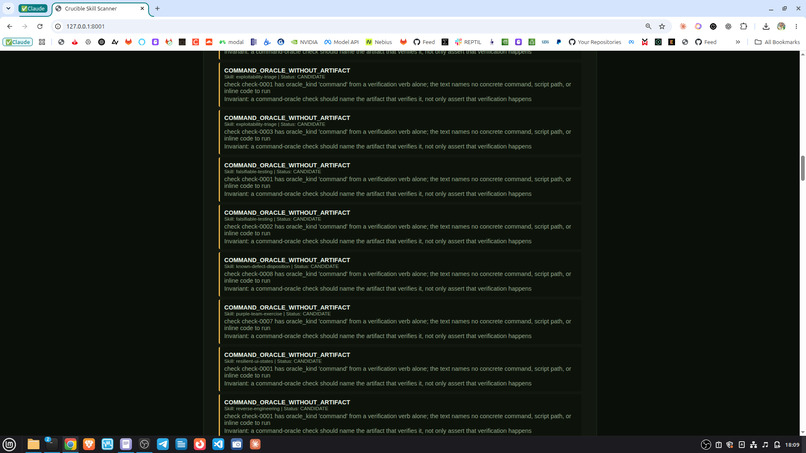806x453 pixels.
Task: Open the Chrome downloads panel
Action: pos(766,26)
